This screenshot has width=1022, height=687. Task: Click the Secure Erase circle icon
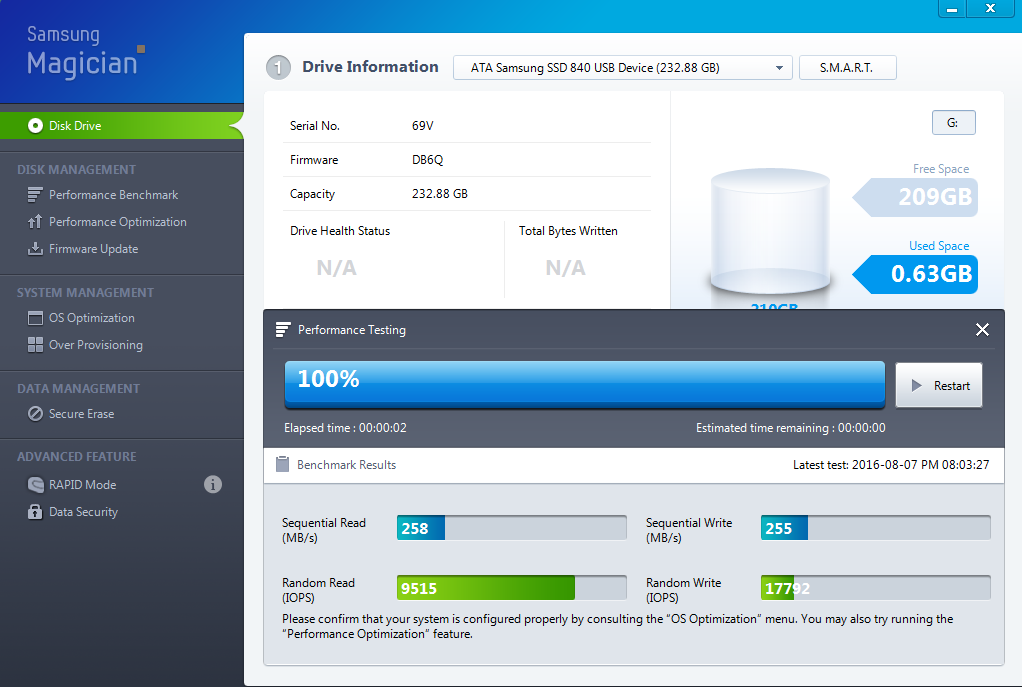(x=35, y=414)
